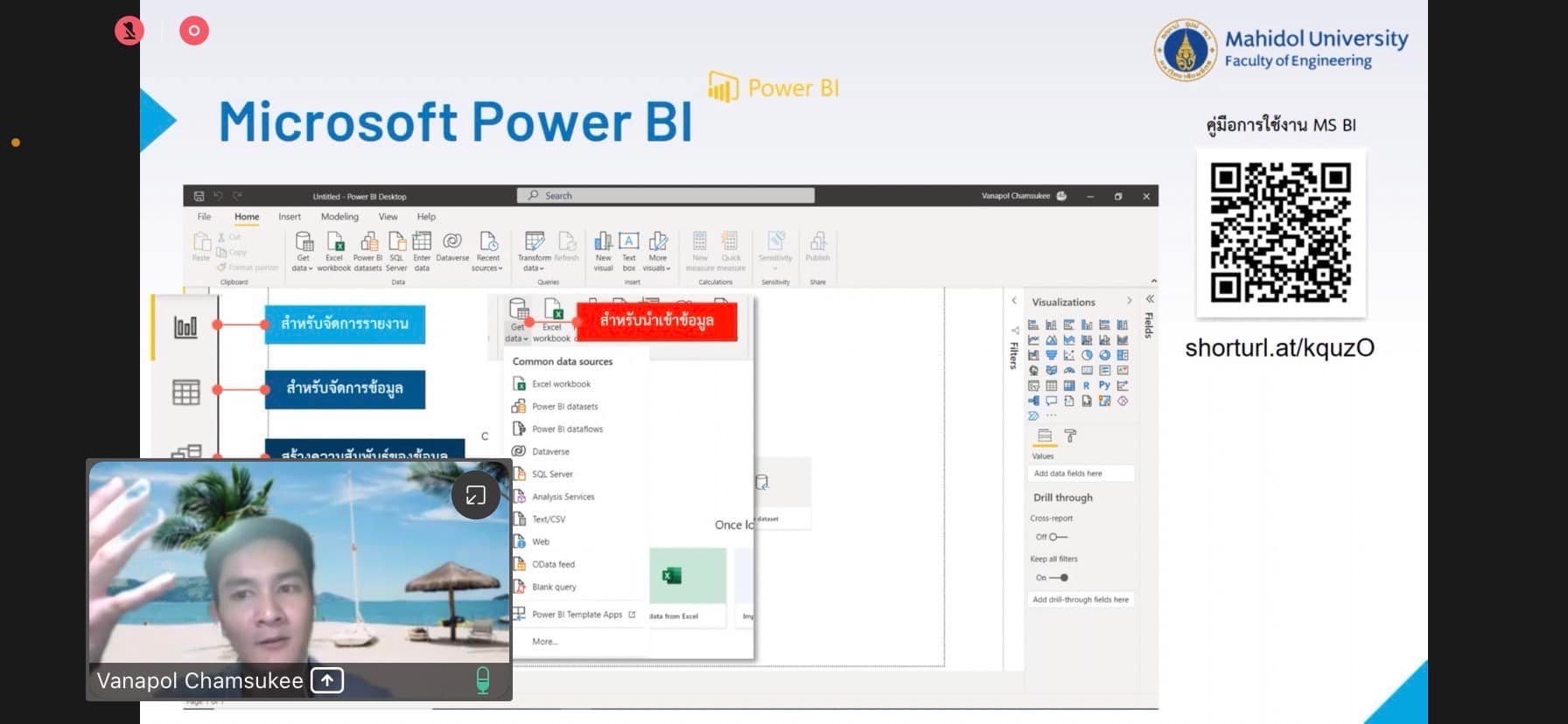This screenshot has width=1568, height=724.
Task: Expand Vanapol Chamsukee's video thumbnail
Action: click(475, 496)
